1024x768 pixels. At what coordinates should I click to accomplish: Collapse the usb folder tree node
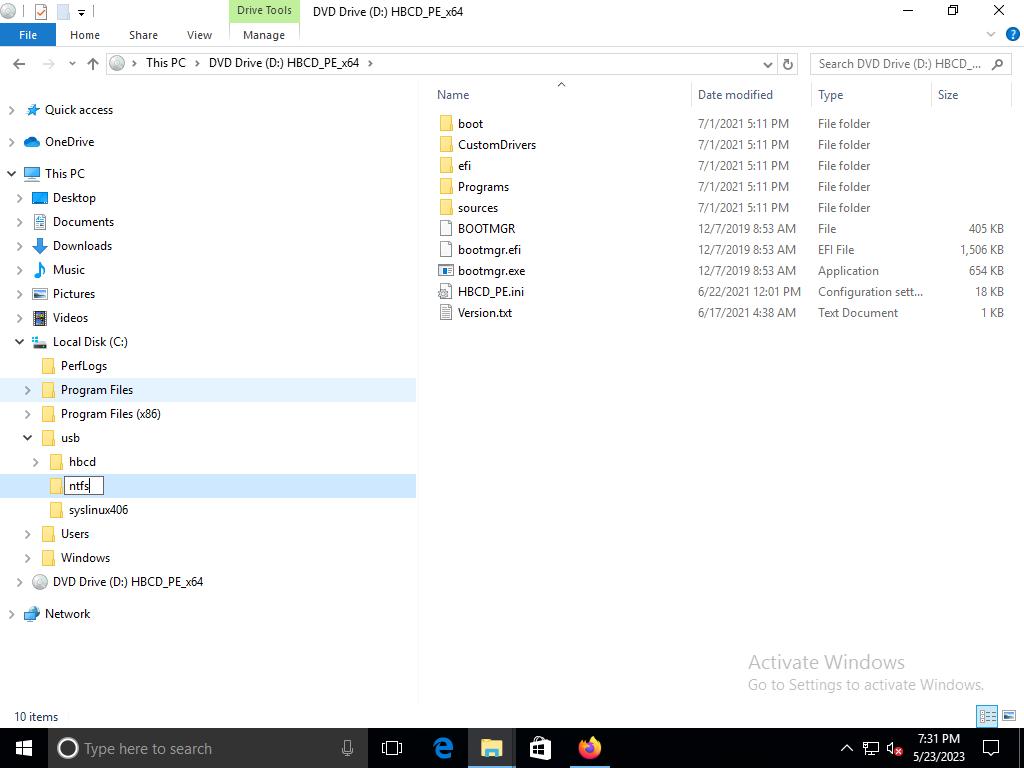28,438
